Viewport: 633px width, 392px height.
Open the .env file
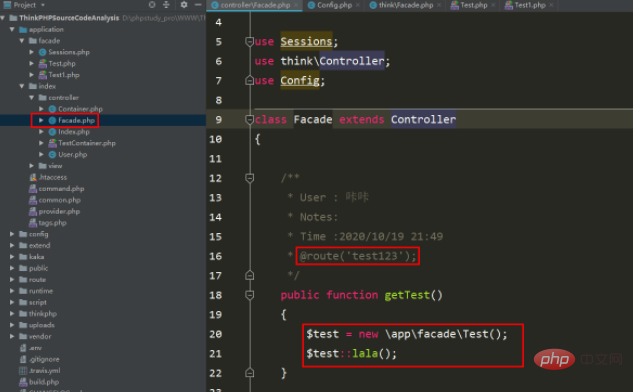coord(35,348)
